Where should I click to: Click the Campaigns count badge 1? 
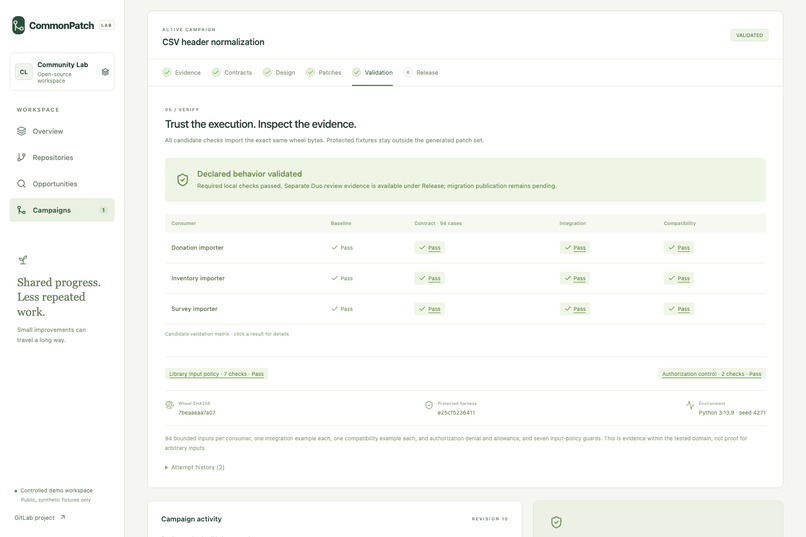tap(103, 210)
